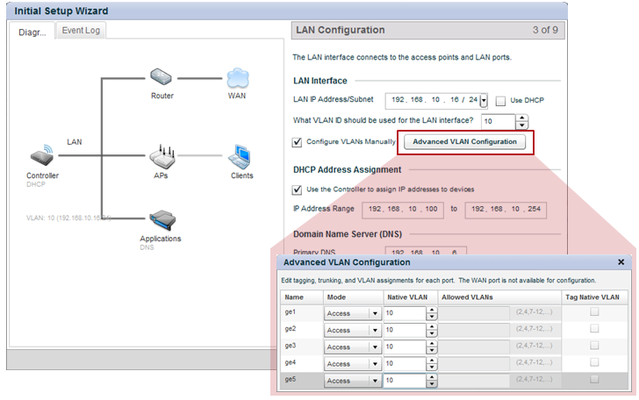This screenshot has height=400, width=639.
Task: Select the ge2 port name cell
Action: pyautogui.click(x=302, y=330)
